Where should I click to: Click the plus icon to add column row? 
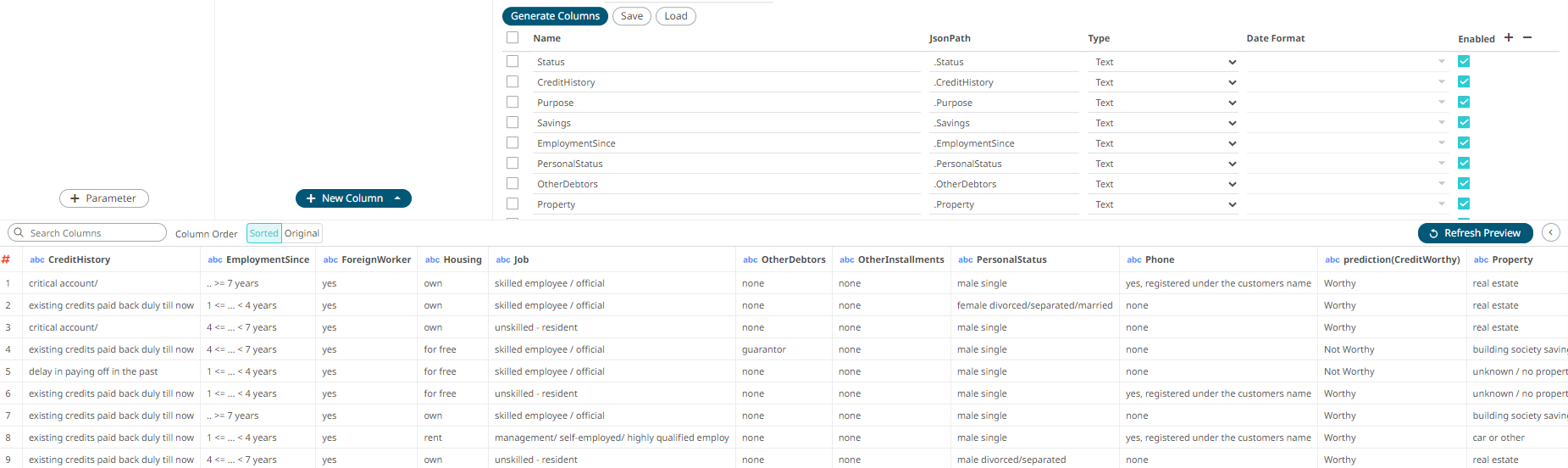[1508, 37]
